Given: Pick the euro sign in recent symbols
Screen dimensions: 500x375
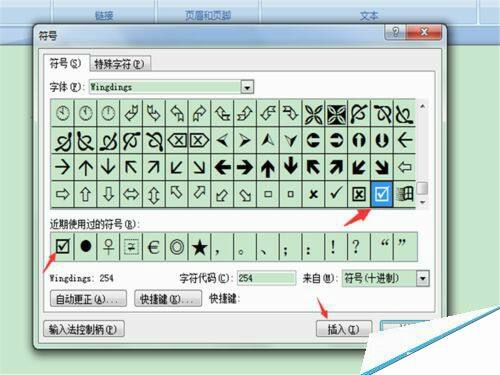Looking at the screenshot, I should coord(154,247).
